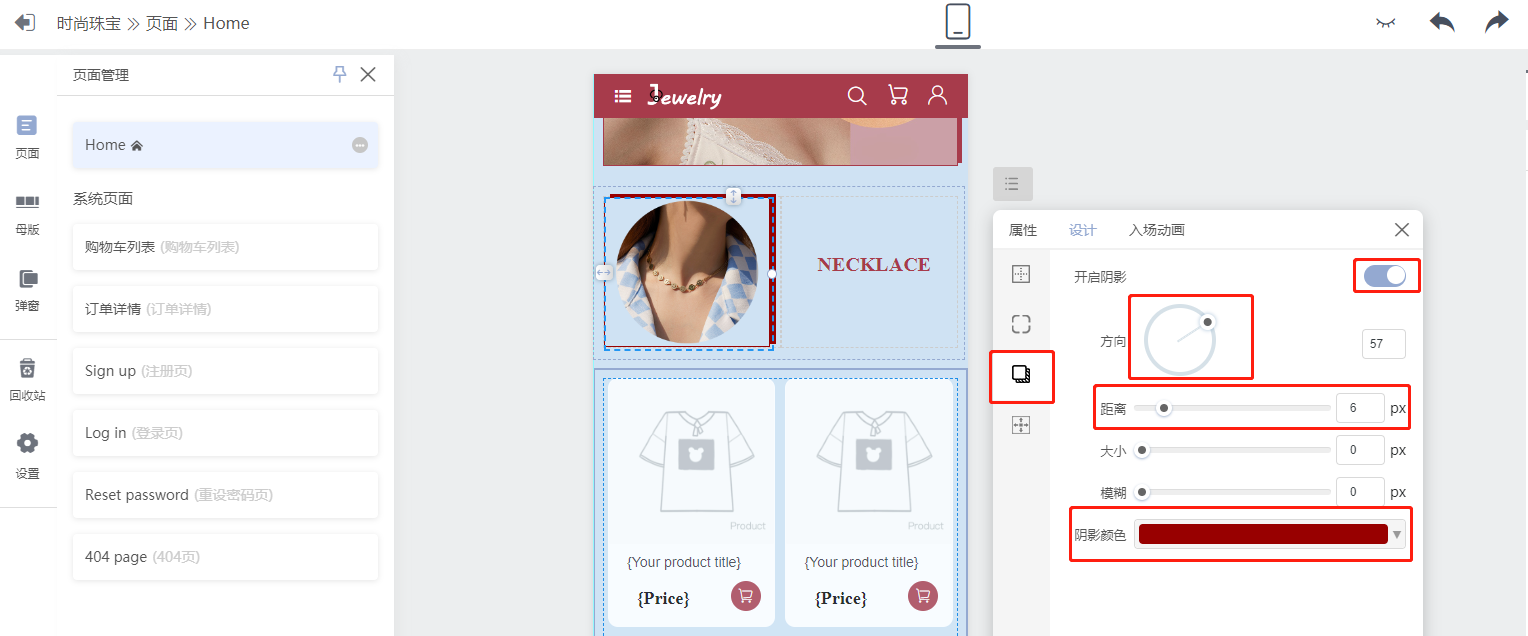Open the 设置 gear settings
This screenshot has height=636, width=1528.
(x=27, y=455)
